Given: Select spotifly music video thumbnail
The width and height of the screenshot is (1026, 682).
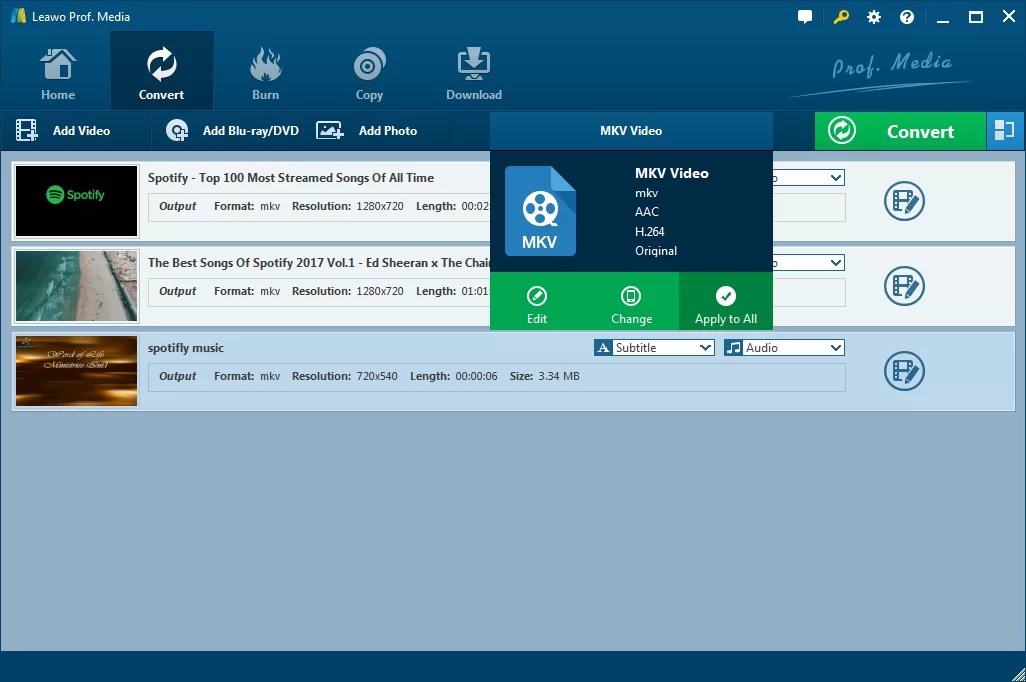Looking at the screenshot, I should click(77, 371).
